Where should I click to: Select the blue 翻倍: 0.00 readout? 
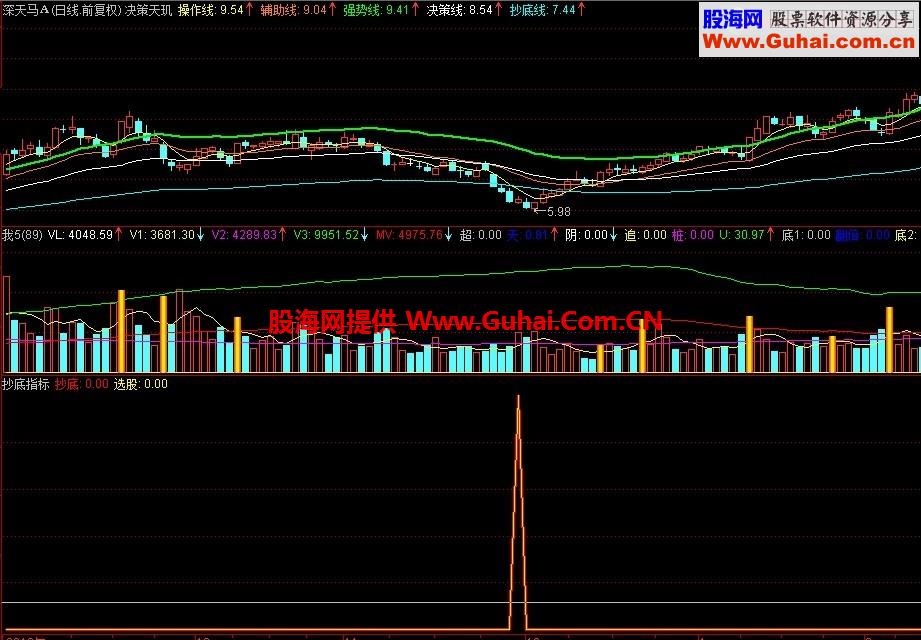point(862,235)
